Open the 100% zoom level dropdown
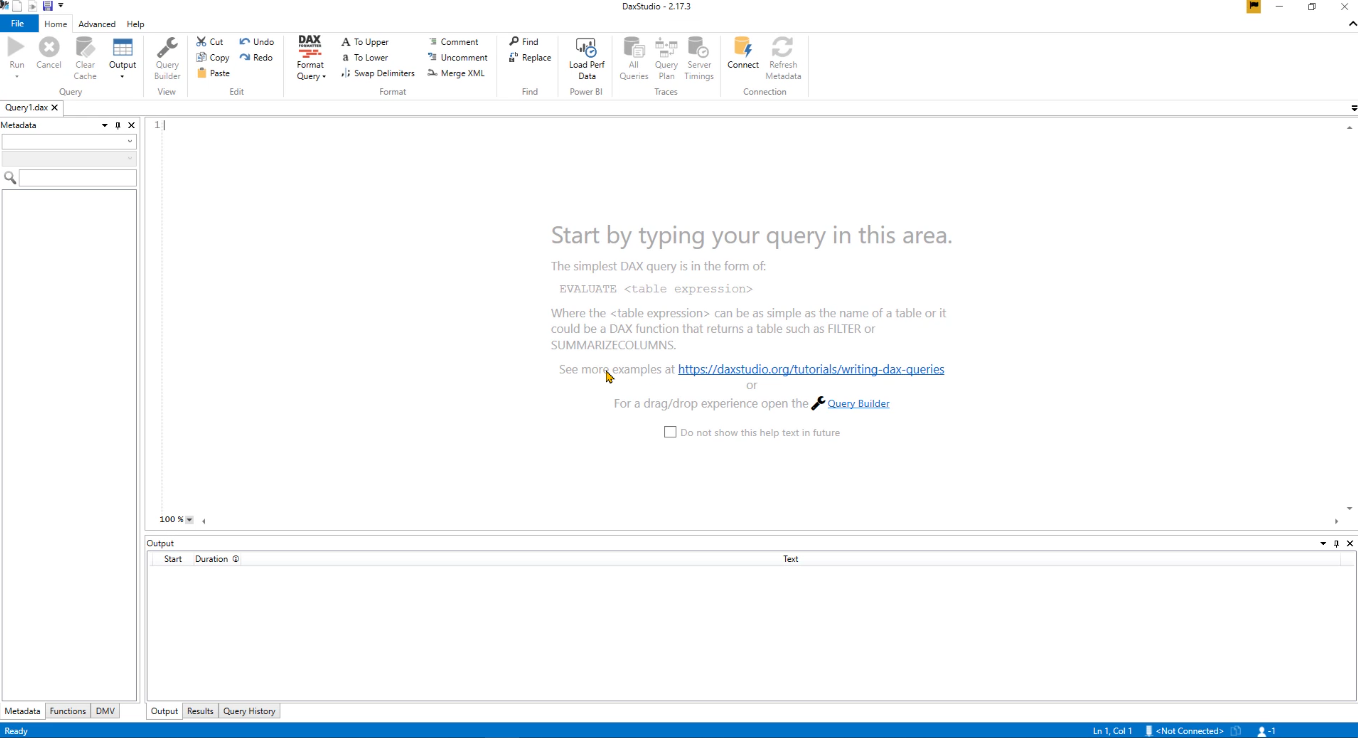The width and height of the screenshot is (1358, 738). tap(189, 520)
